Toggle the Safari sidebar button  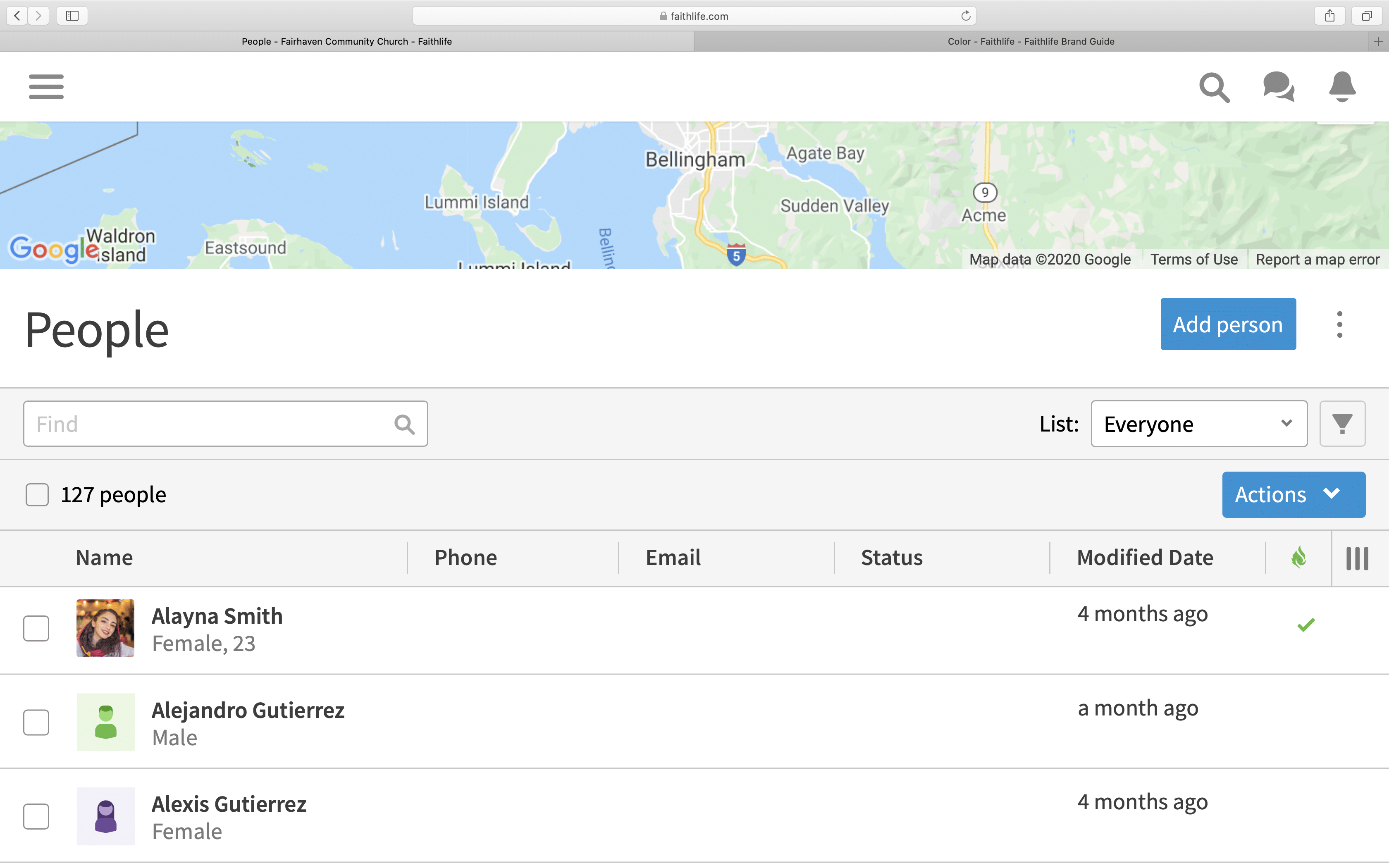(72, 16)
